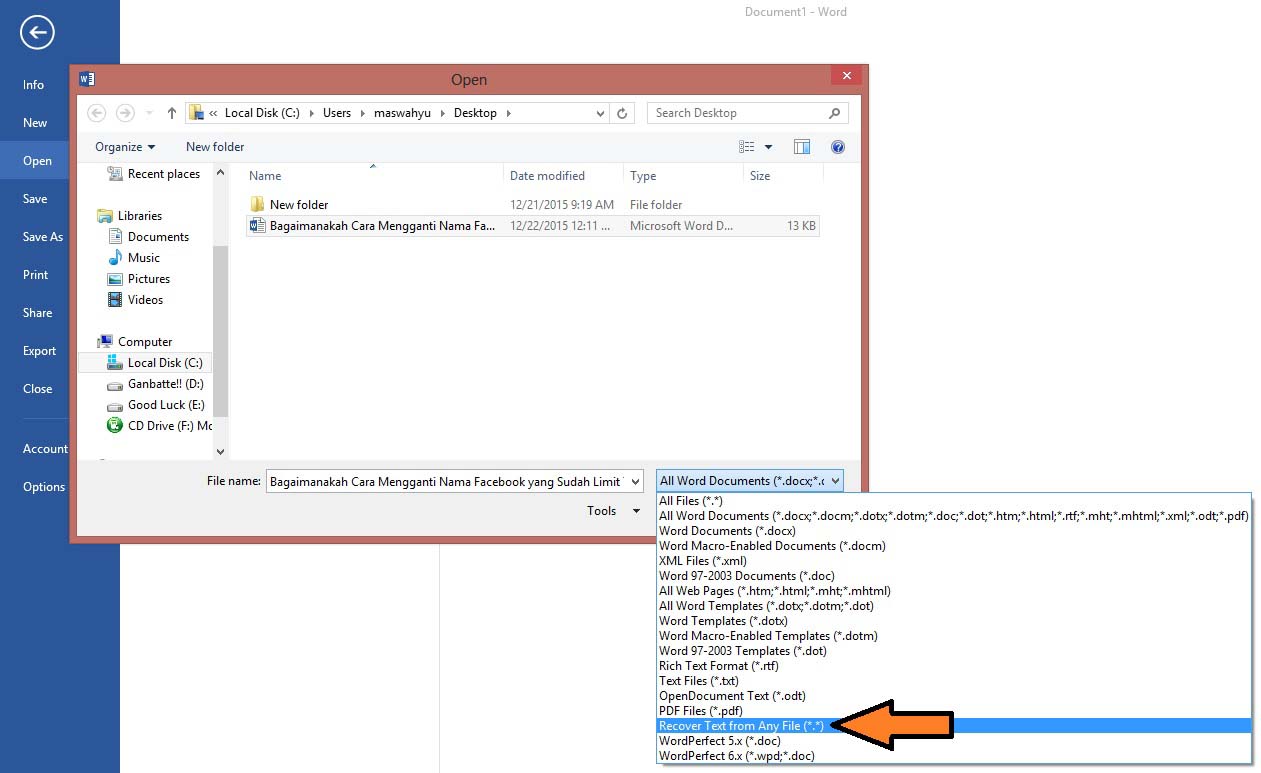Open New in backstage menu

35,123
